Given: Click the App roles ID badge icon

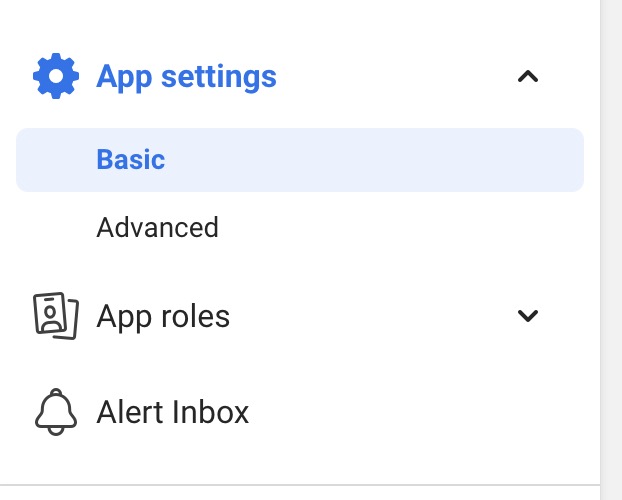Looking at the screenshot, I should 56,317.
